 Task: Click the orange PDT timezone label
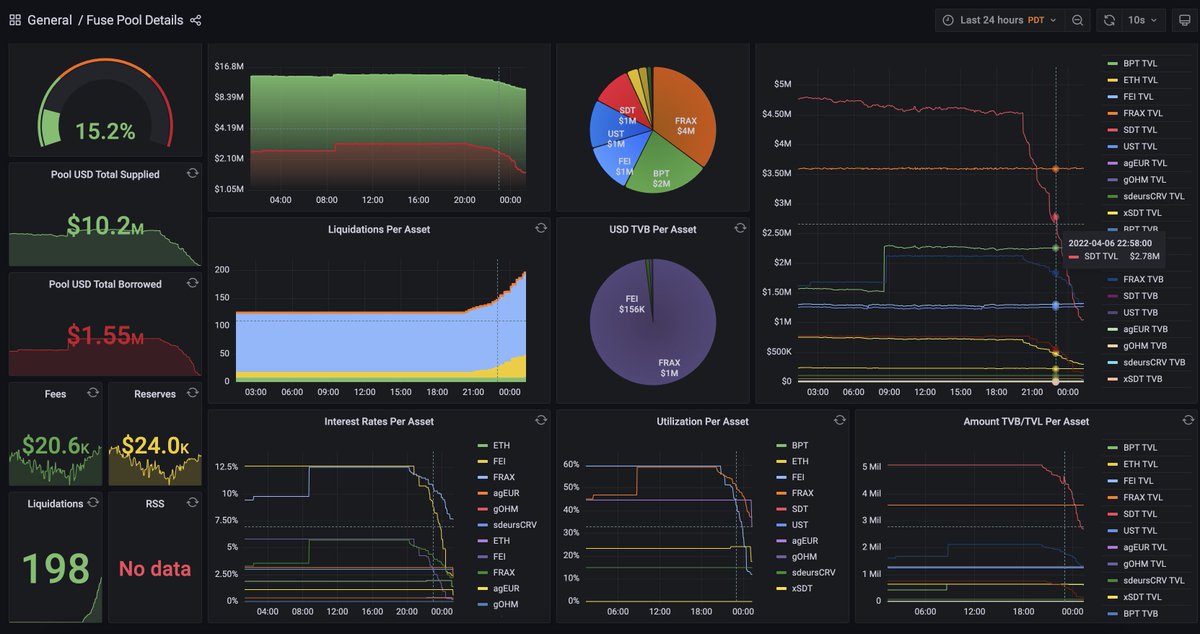(1036, 20)
